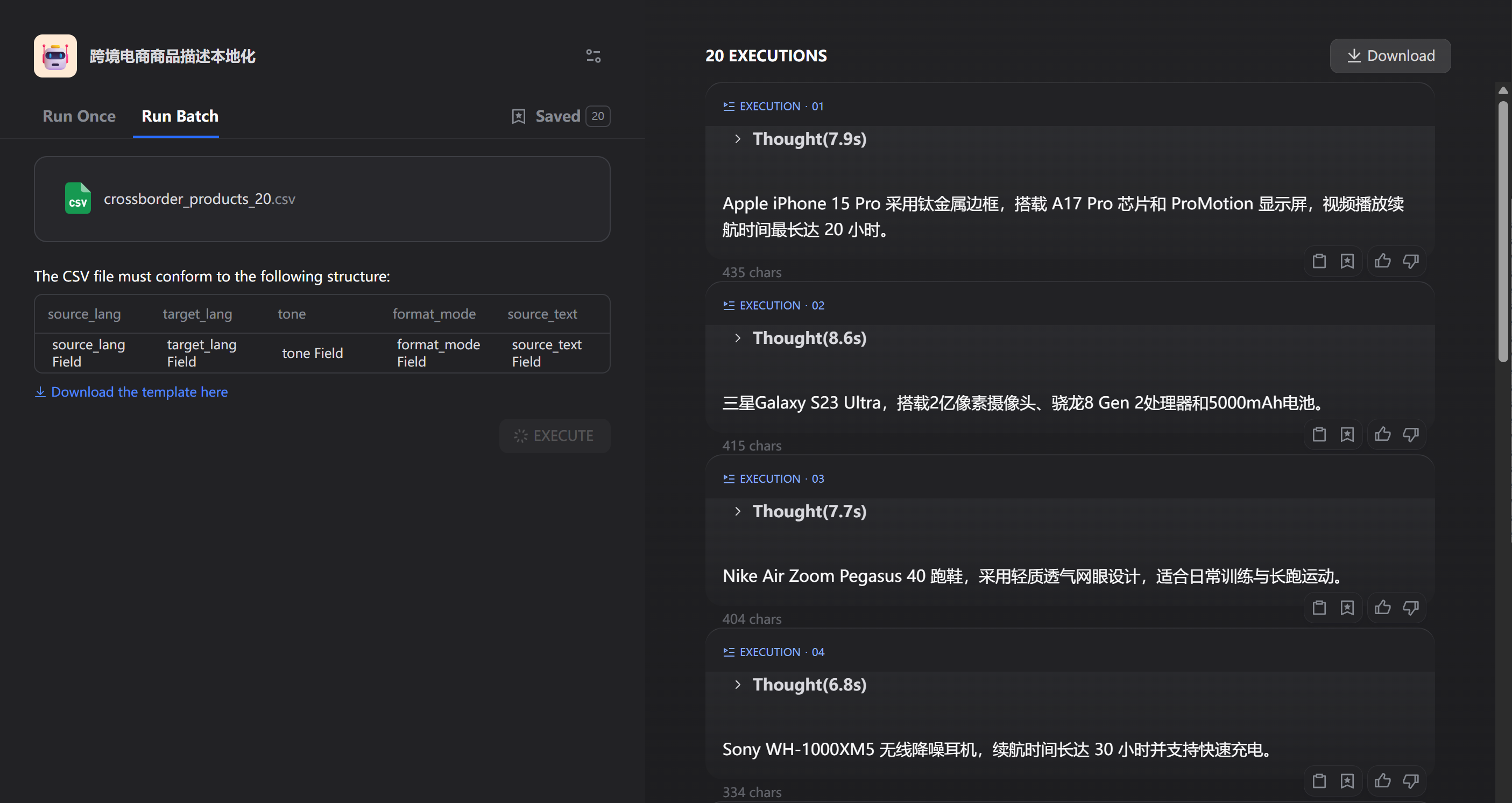1512x803 pixels.
Task: Thumbs down the Execution 03 result
Action: 1410,608
